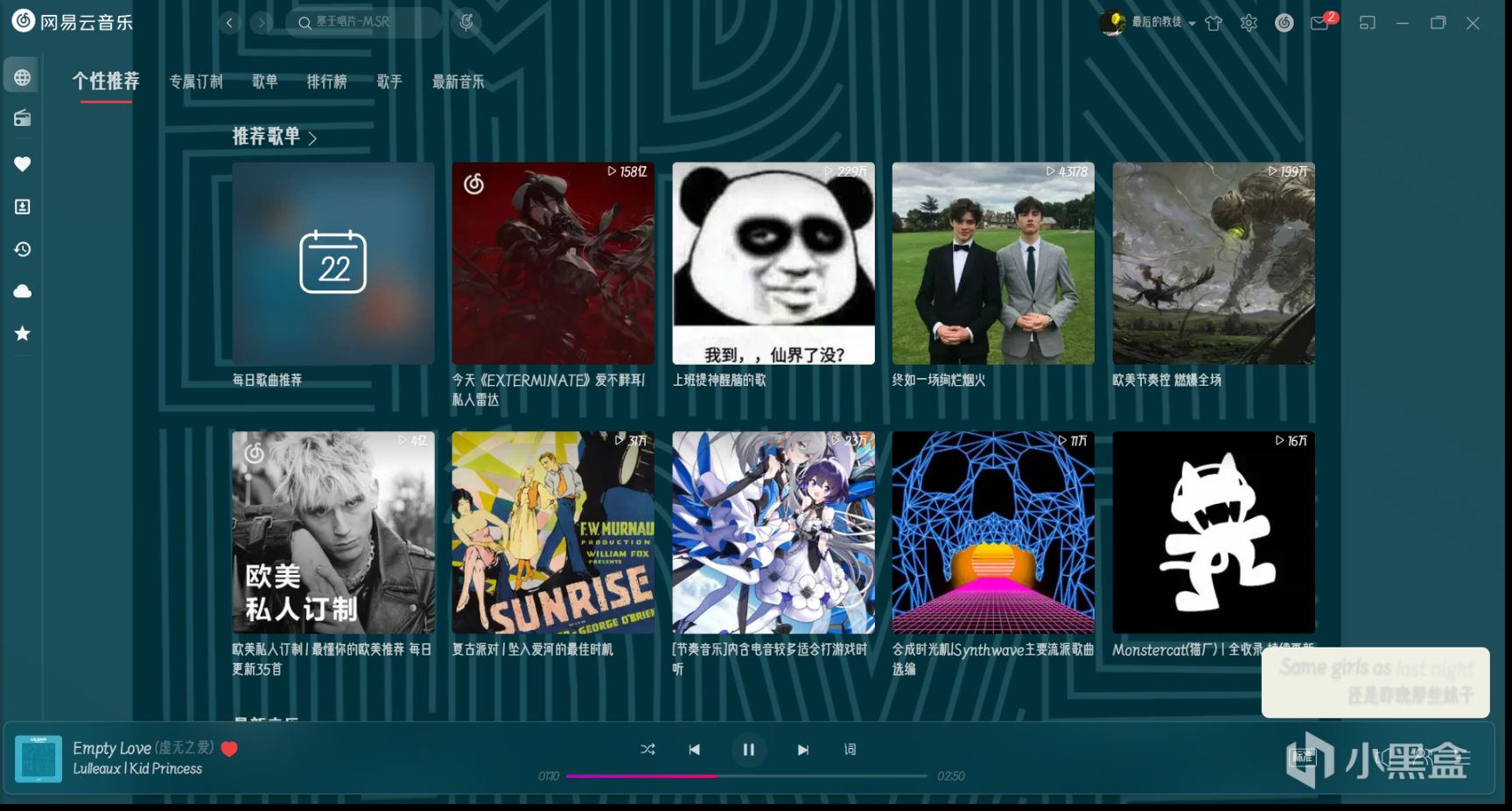
Task: Open the microphone song recognition tool
Action: pos(466,23)
